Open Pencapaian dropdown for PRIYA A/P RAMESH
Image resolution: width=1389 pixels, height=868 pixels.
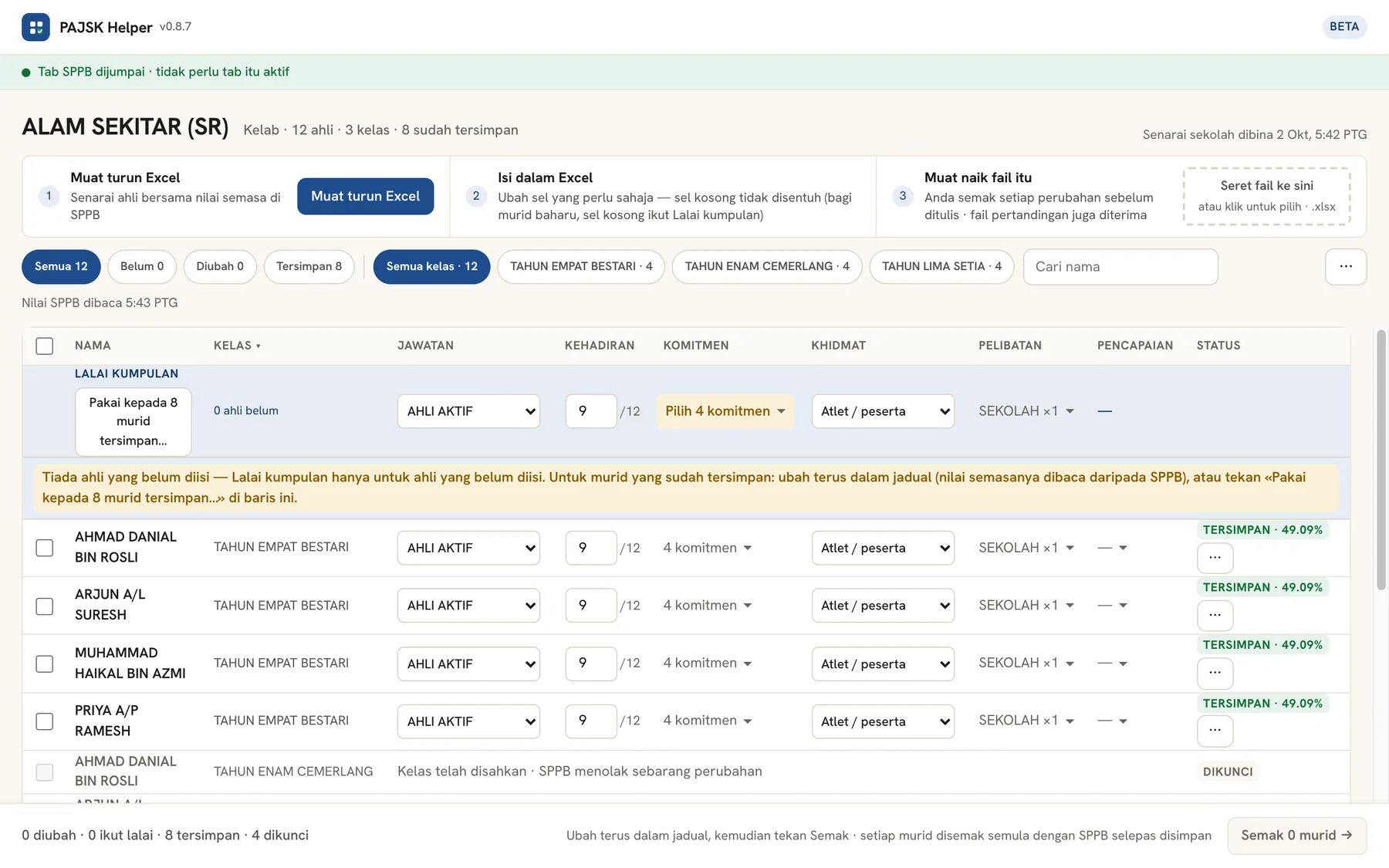coord(1112,721)
